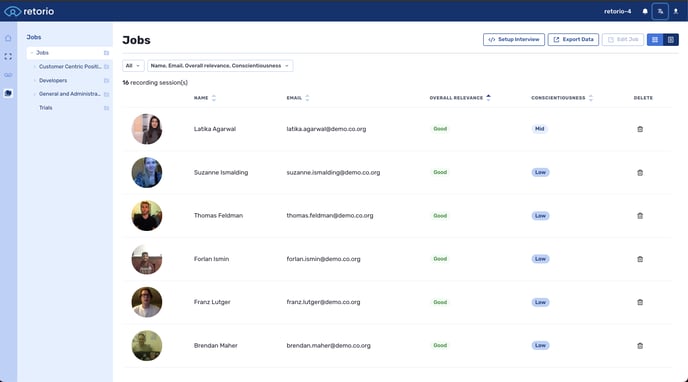Open Brendan Maher's avatar thumbnail
Screen dimensions: 688x382
pyautogui.click(x=147, y=346)
